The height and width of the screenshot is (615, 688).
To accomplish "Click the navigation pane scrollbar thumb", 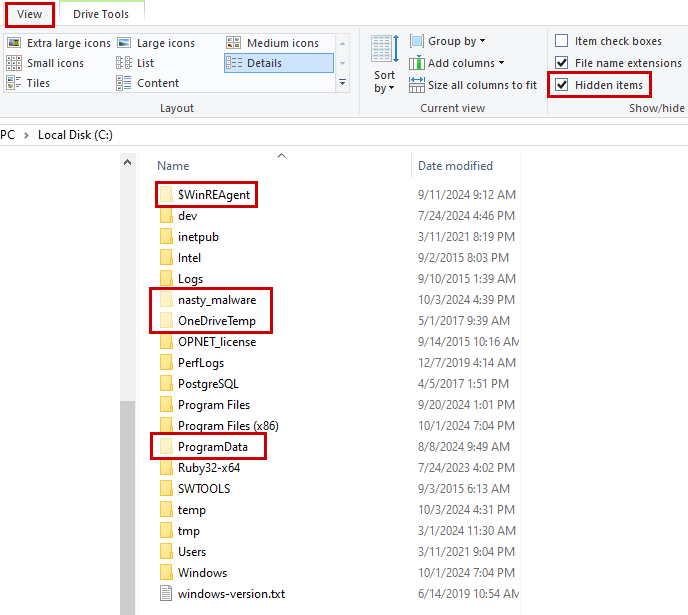I will 127,508.
